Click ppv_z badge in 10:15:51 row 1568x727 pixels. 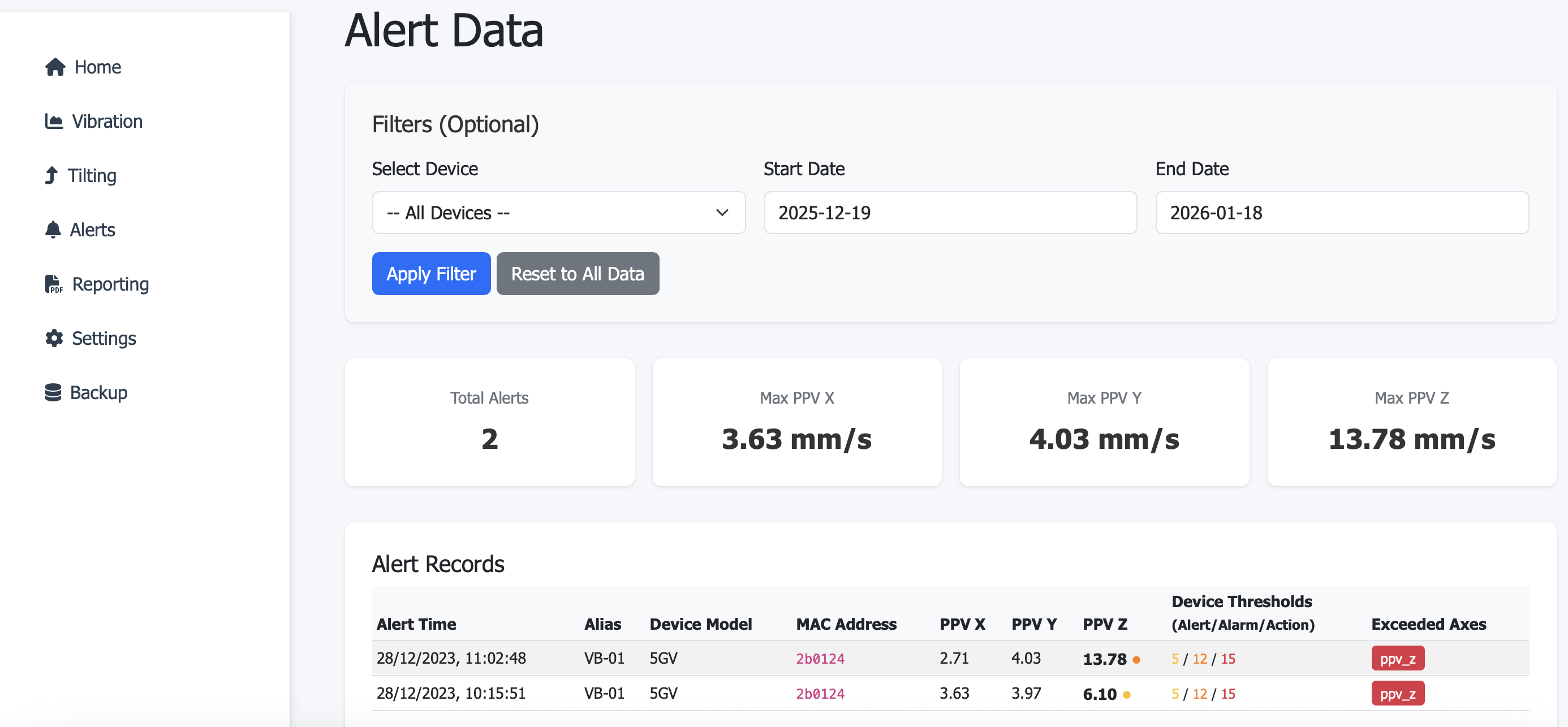click(x=1397, y=694)
